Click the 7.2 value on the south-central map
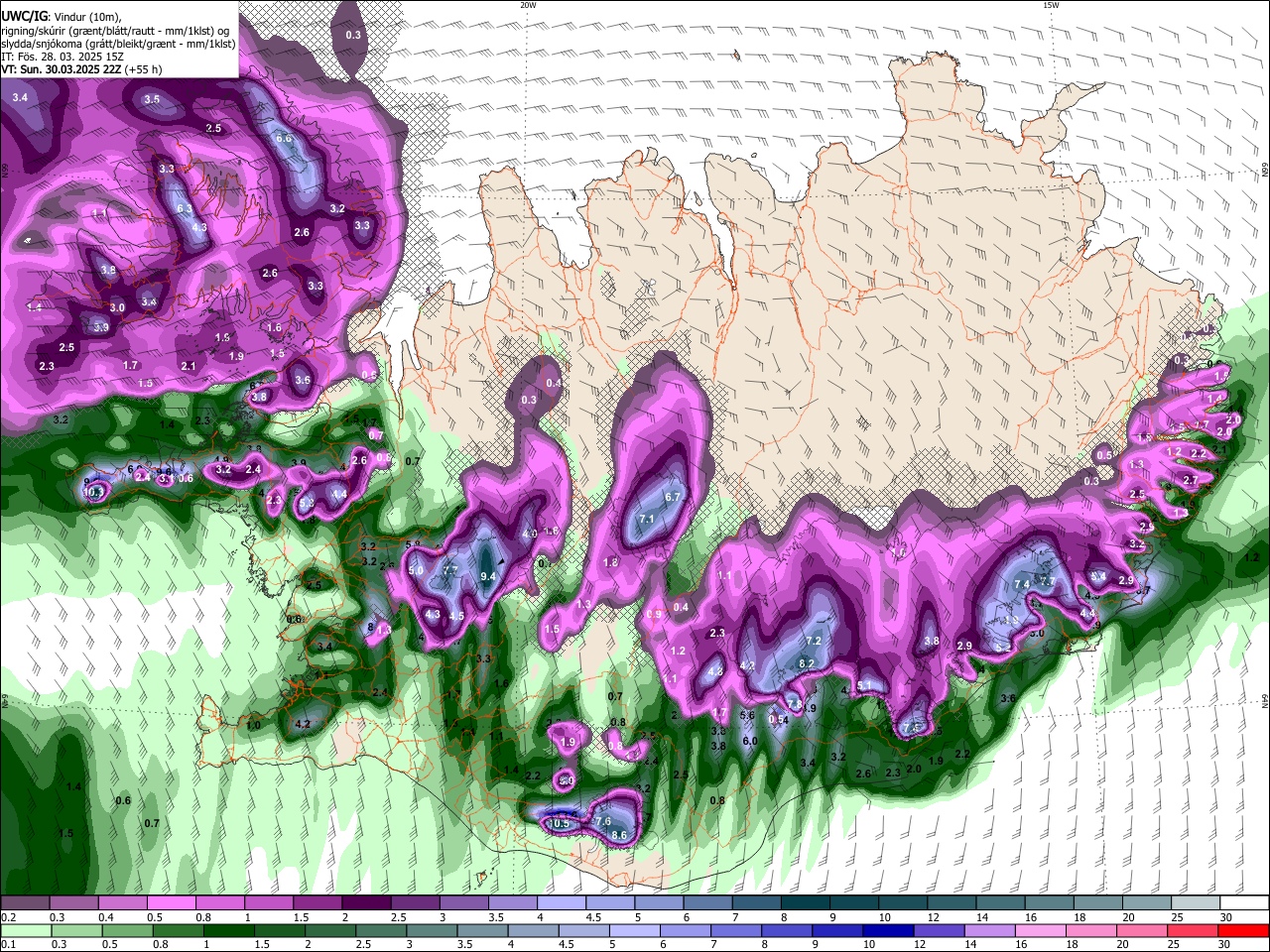This screenshot has height=952, width=1270. 814,642
